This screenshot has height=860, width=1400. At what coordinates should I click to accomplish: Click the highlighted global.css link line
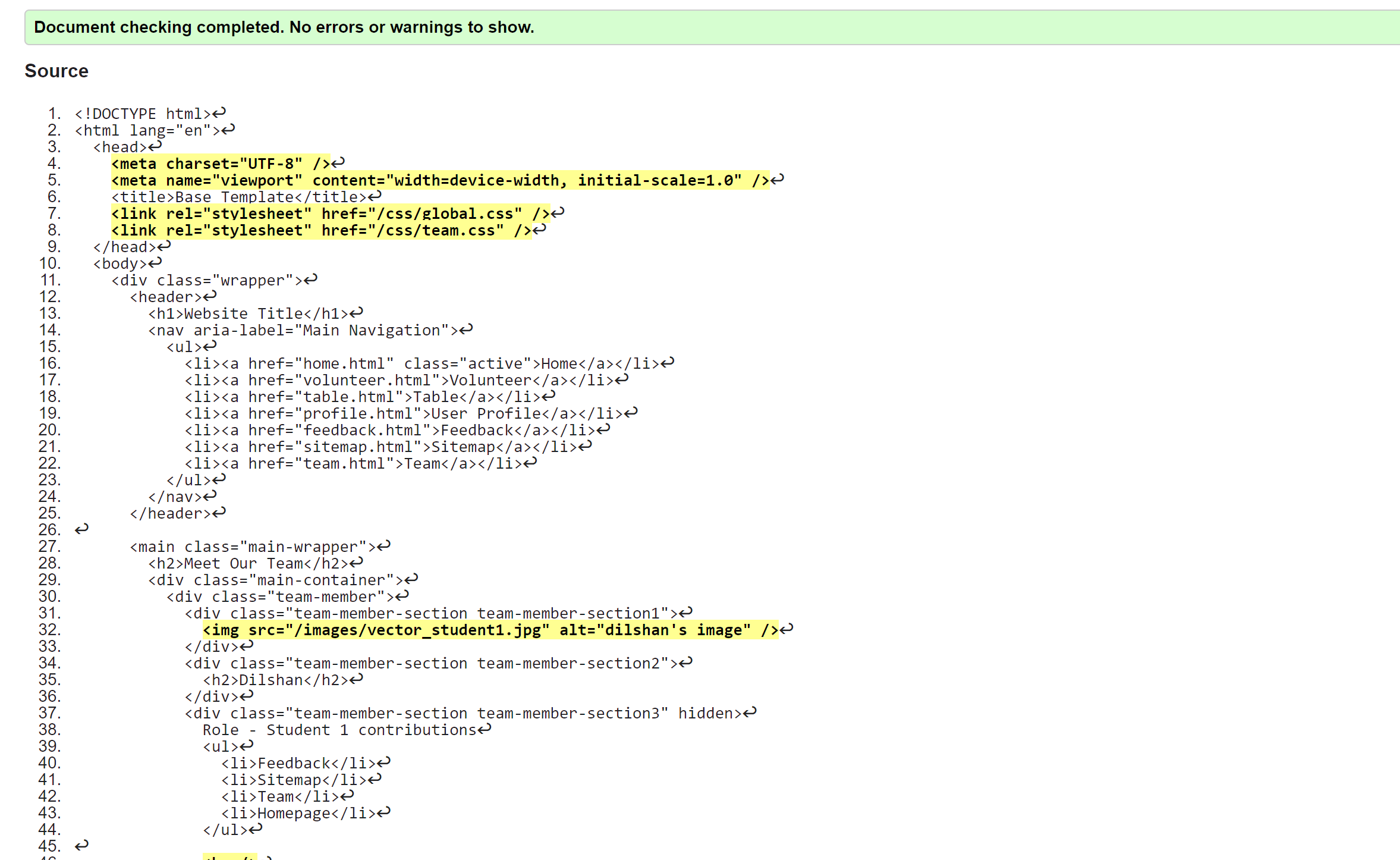330,214
